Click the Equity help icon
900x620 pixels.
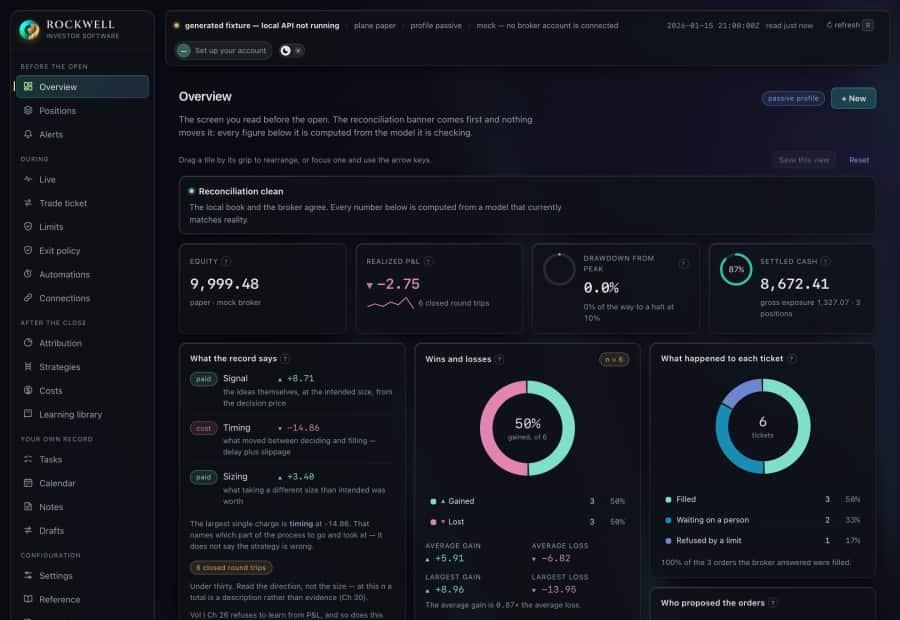coord(226,261)
